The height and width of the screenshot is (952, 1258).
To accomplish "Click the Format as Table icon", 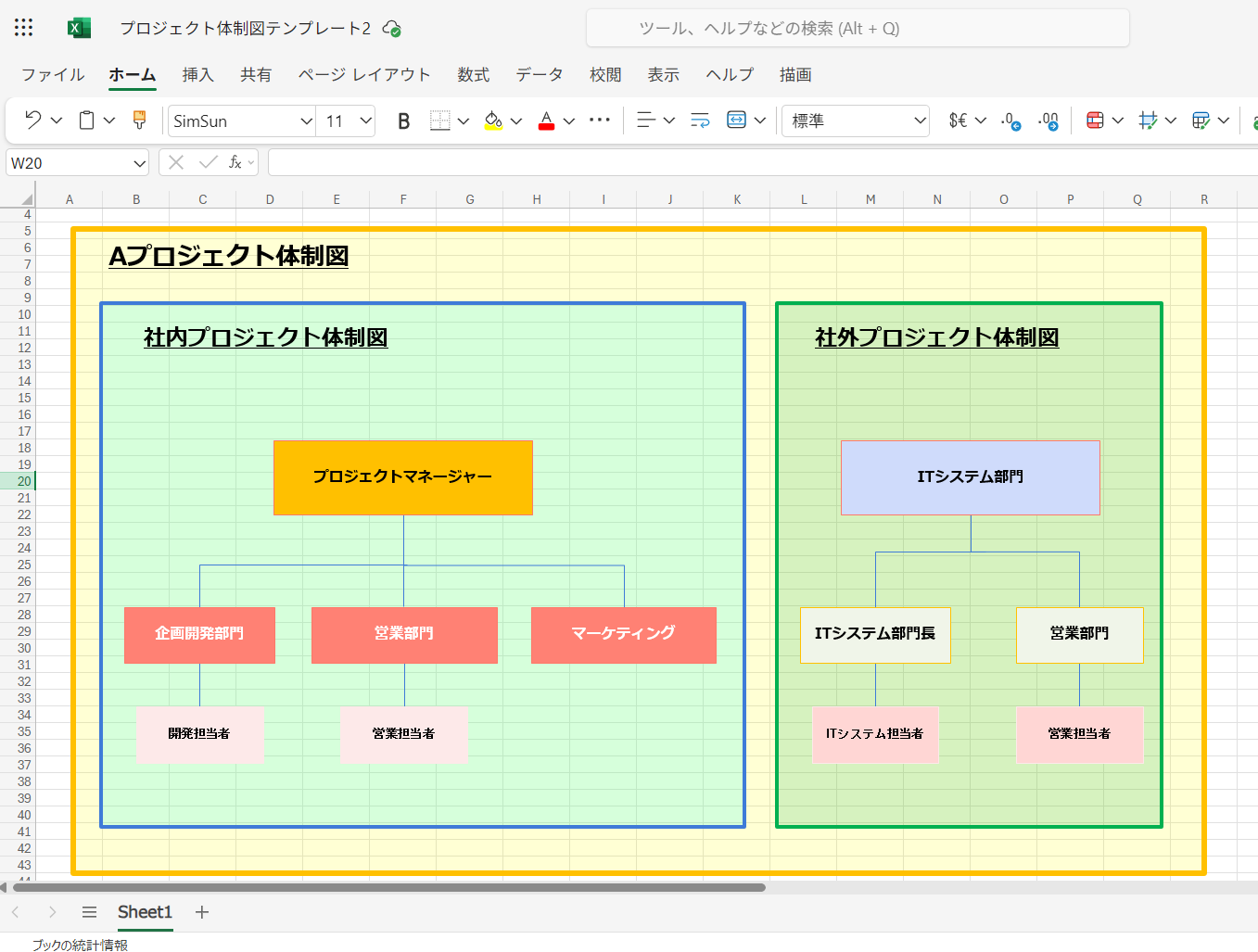I will (1201, 121).
